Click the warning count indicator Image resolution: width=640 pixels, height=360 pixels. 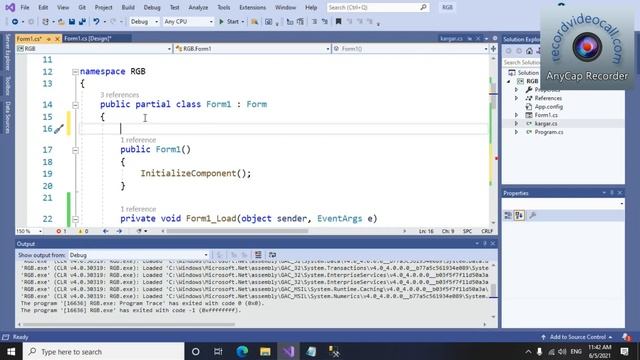pyautogui.click(x=83, y=231)
